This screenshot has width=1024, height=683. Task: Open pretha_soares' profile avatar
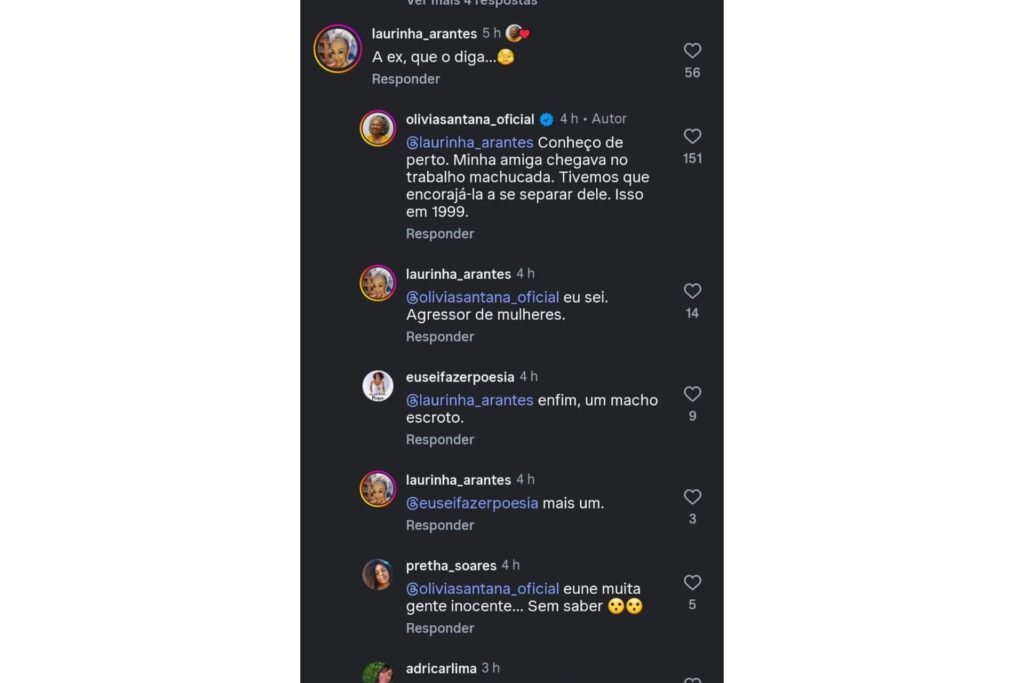coord(378,575)
